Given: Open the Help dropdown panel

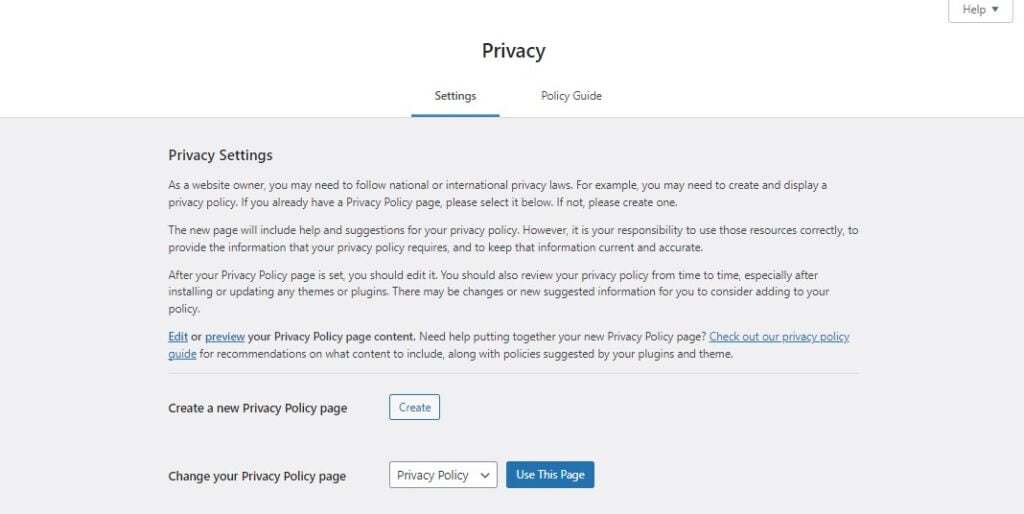Looking at the screenshot, I should click(980, 10).
